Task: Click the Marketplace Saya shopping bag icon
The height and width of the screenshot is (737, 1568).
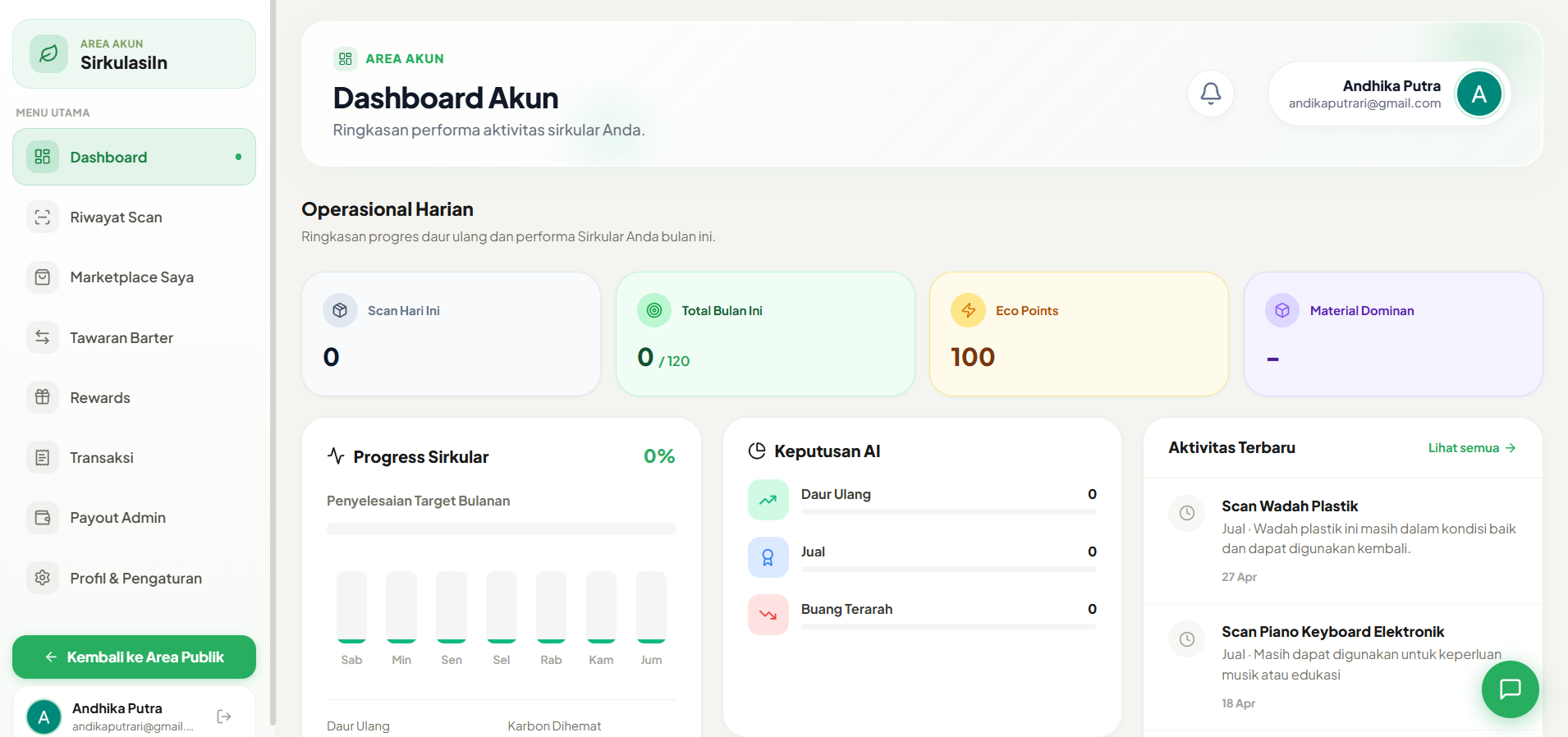Action: tap(43, 277)
